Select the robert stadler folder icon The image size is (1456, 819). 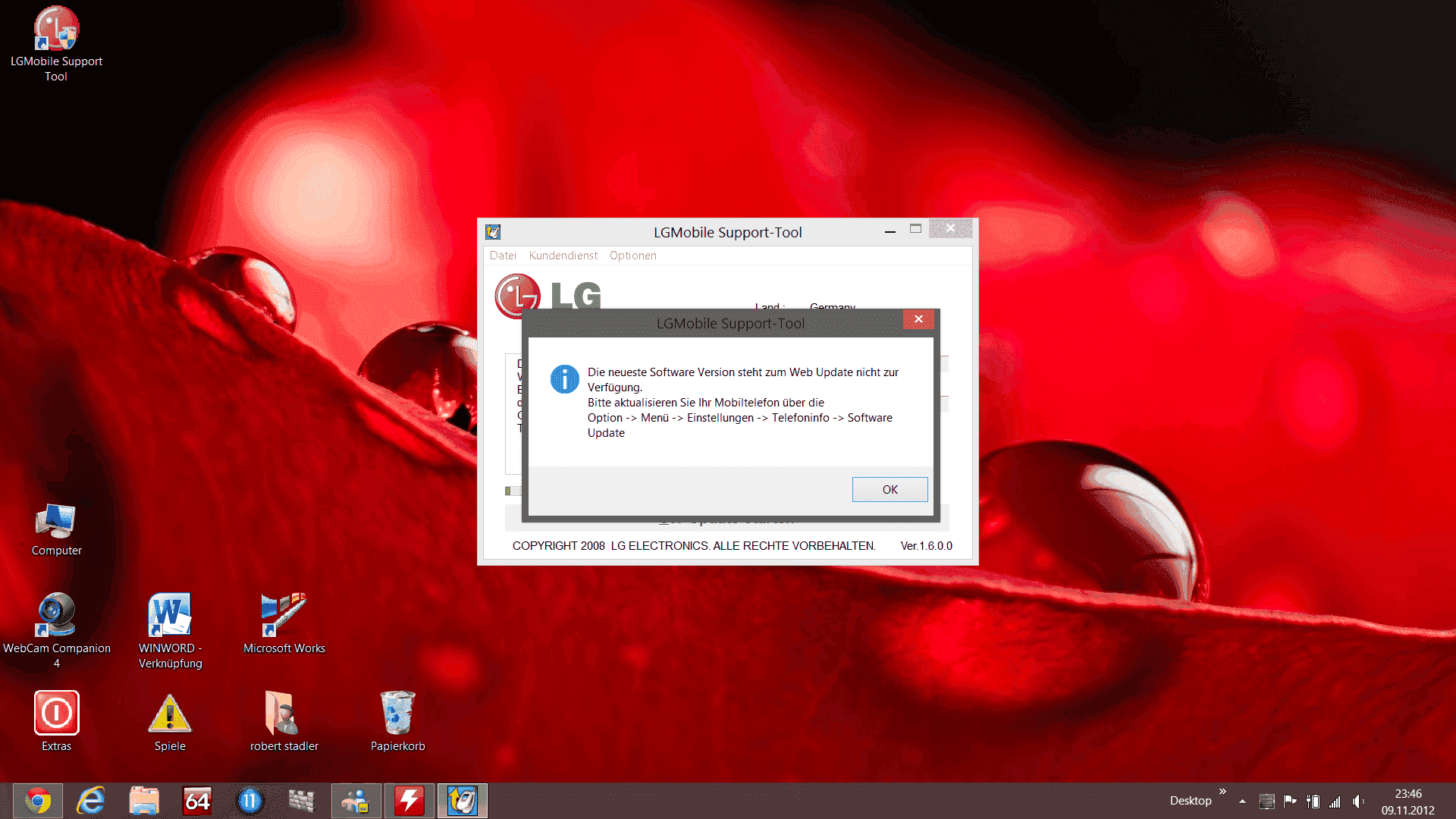pos(284,721)
